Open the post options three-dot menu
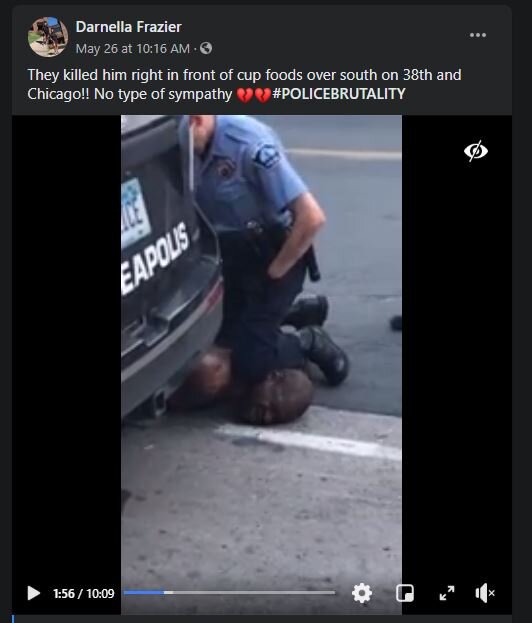The image size is (532, 623). tap(478, 35)
